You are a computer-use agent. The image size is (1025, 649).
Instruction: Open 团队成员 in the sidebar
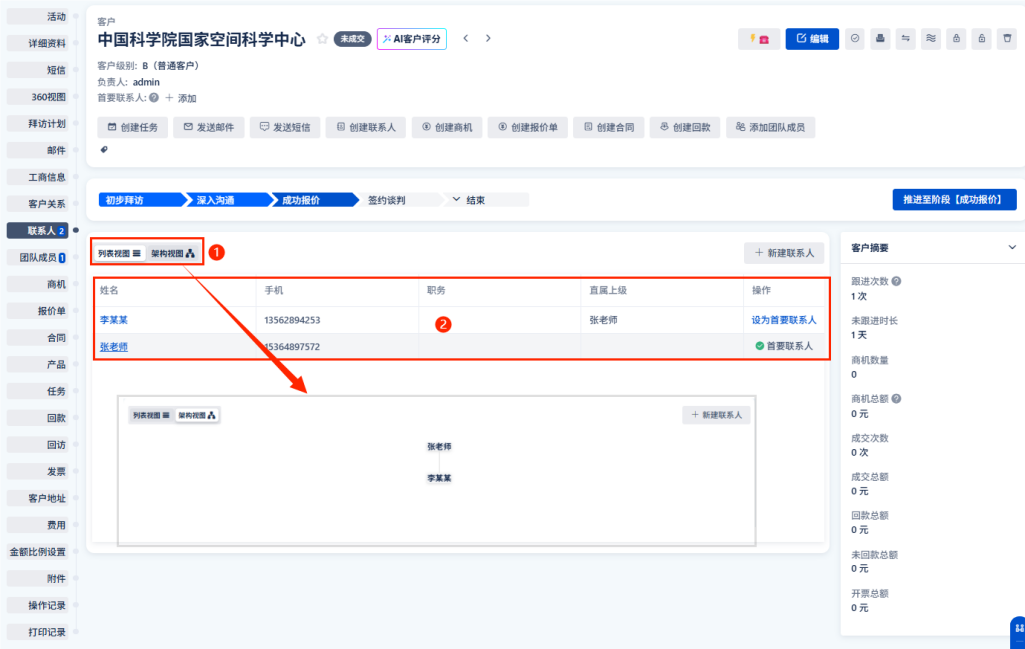pyautogui.click(x=37, y=258)
